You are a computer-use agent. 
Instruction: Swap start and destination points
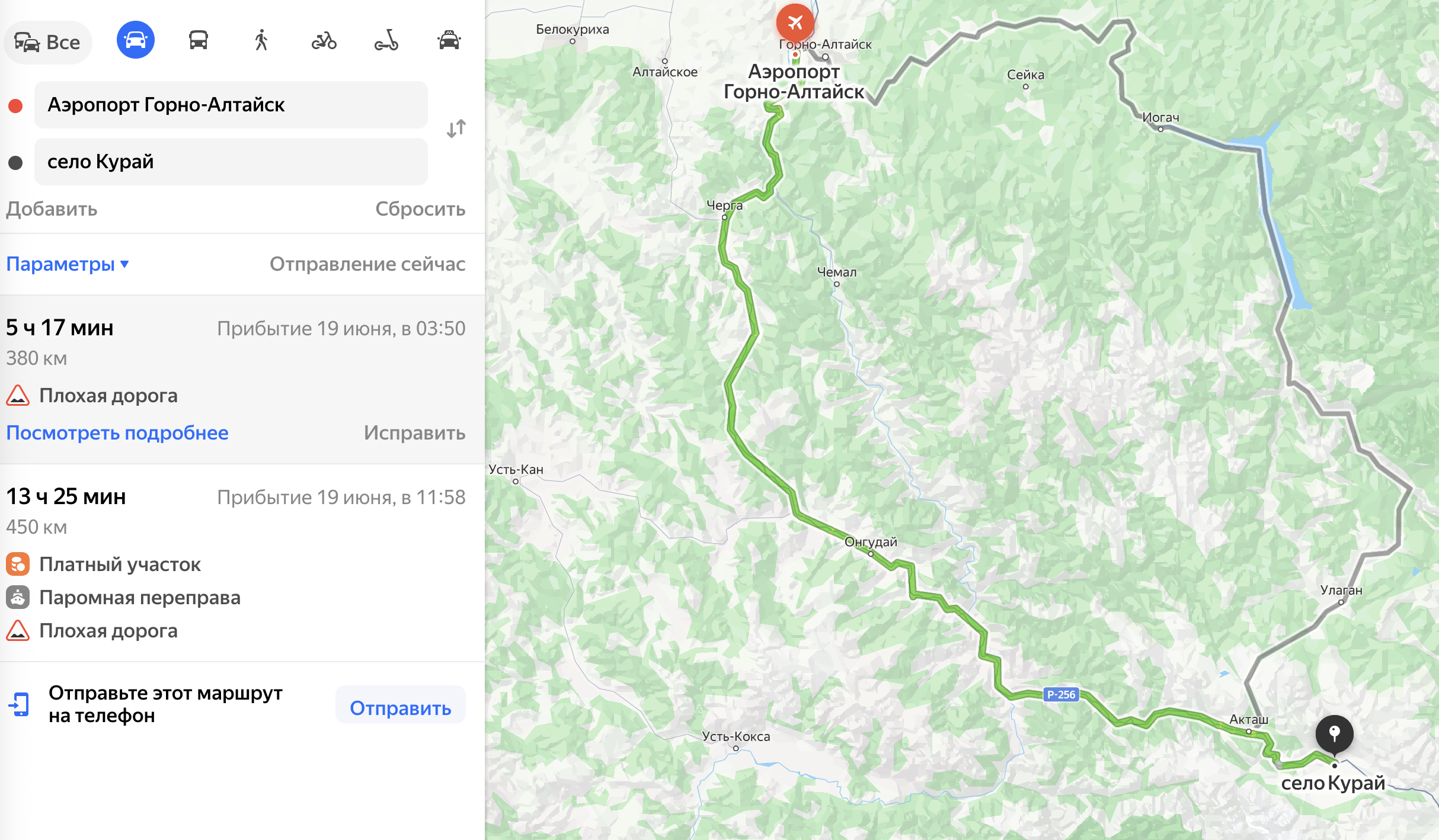[x=456, y=129]
